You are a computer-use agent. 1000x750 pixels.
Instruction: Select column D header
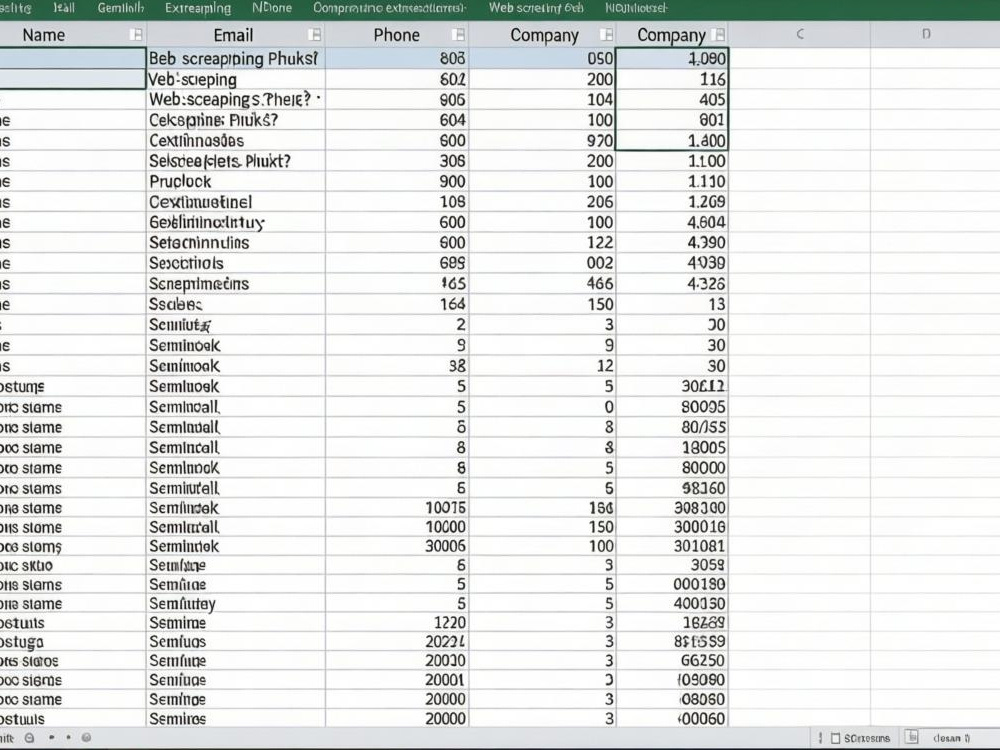point(926,34)
